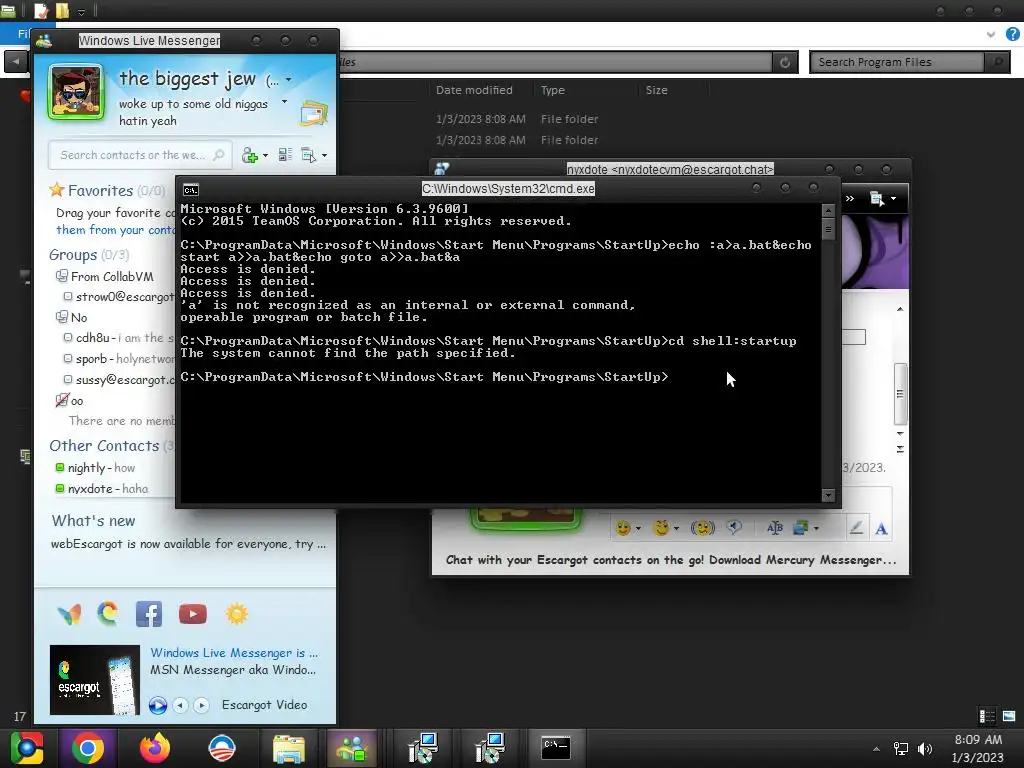
Task: Click 'Windows Live Messenger is ...' link
Action: [x=234, y=652]
